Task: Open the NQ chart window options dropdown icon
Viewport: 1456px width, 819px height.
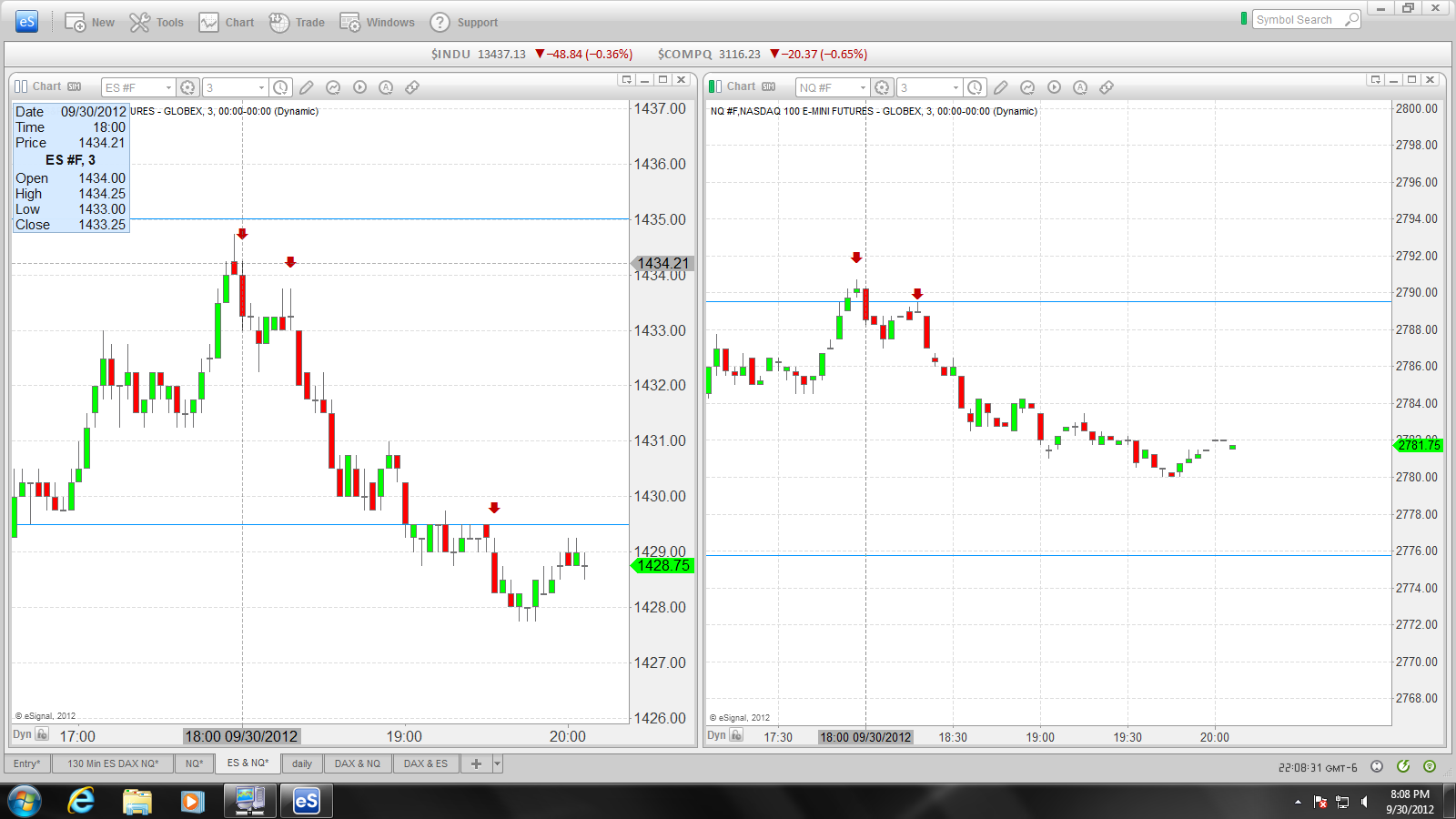Action: pos(1375,80)
